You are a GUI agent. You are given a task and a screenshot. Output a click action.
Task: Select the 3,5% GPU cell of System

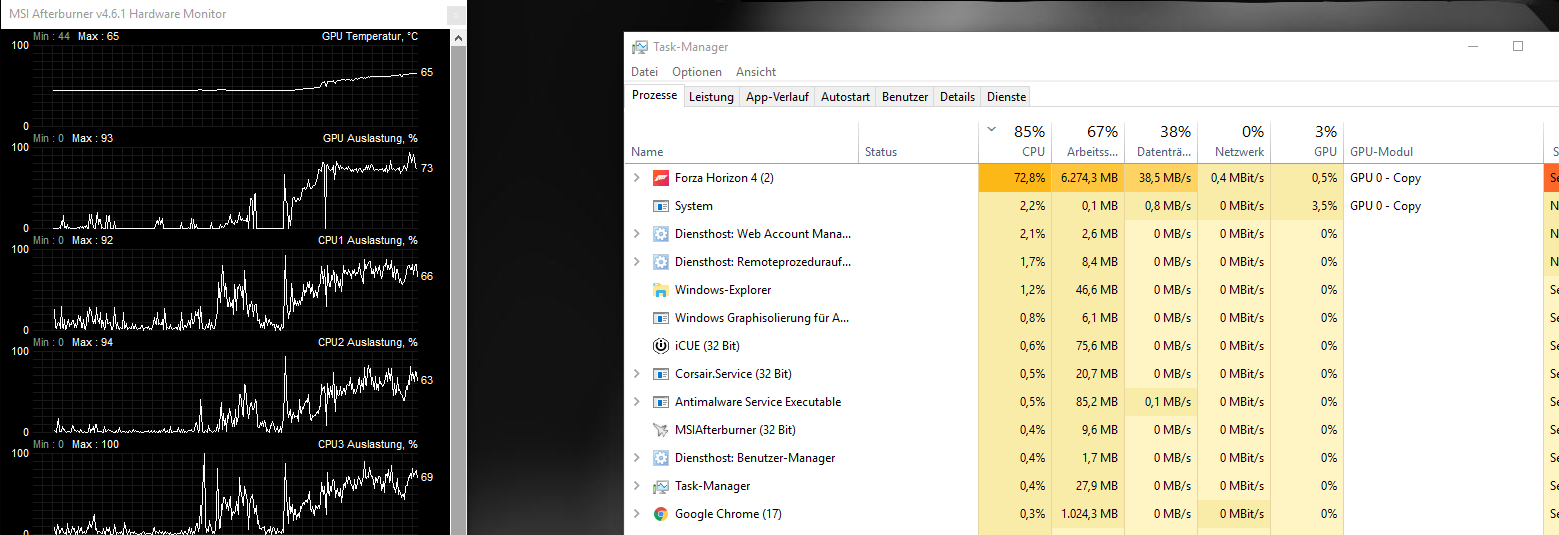[x=1307, y=206]
